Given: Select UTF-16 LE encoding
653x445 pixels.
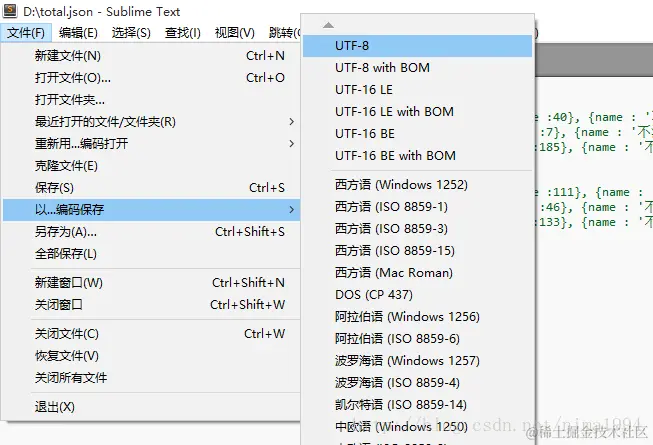Looking at the screenshot, I should click(x=417, y=89).
